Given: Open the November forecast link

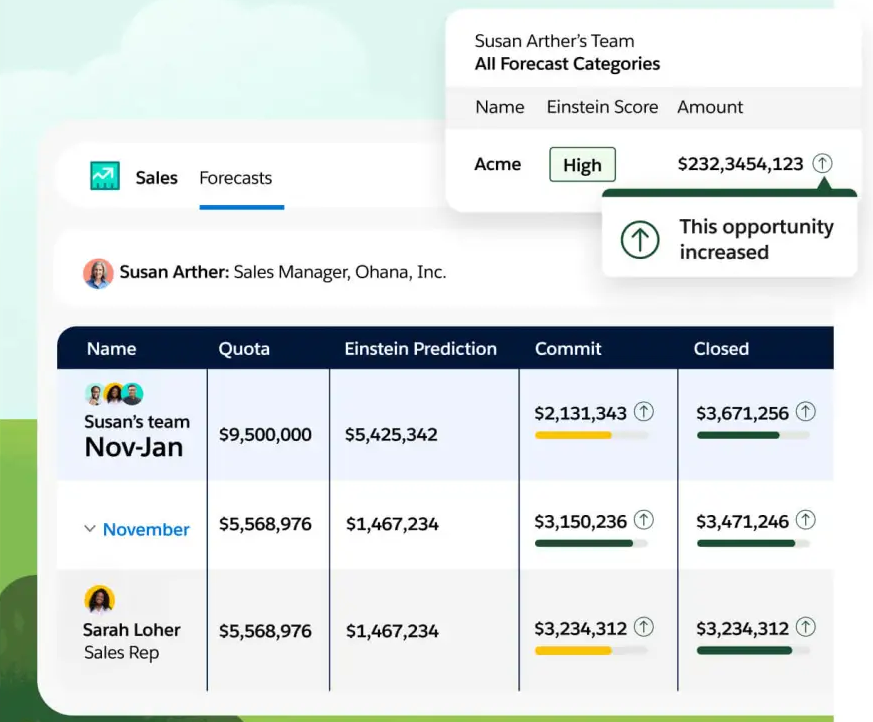Looking at the screenshot, I should coord(146,529).
